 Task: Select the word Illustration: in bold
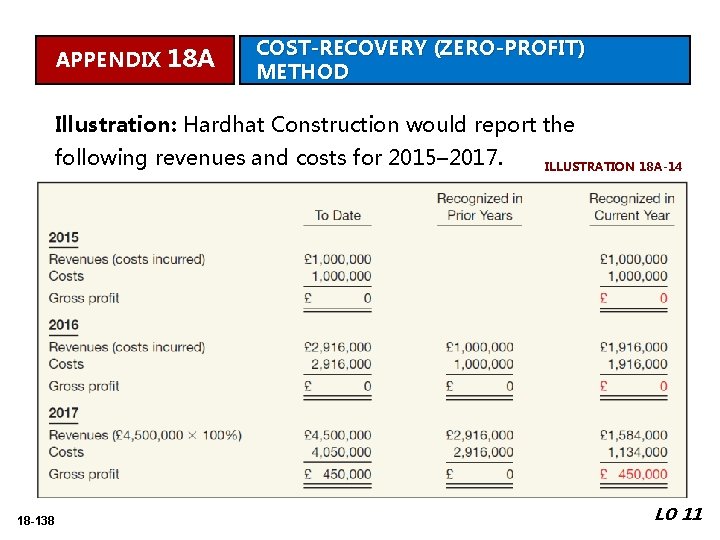tap(116, 125)
